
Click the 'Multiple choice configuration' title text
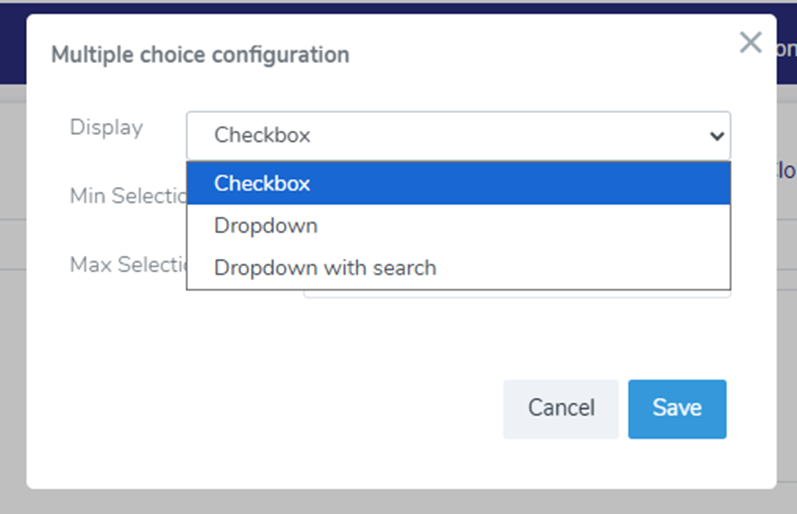(200, 55)
